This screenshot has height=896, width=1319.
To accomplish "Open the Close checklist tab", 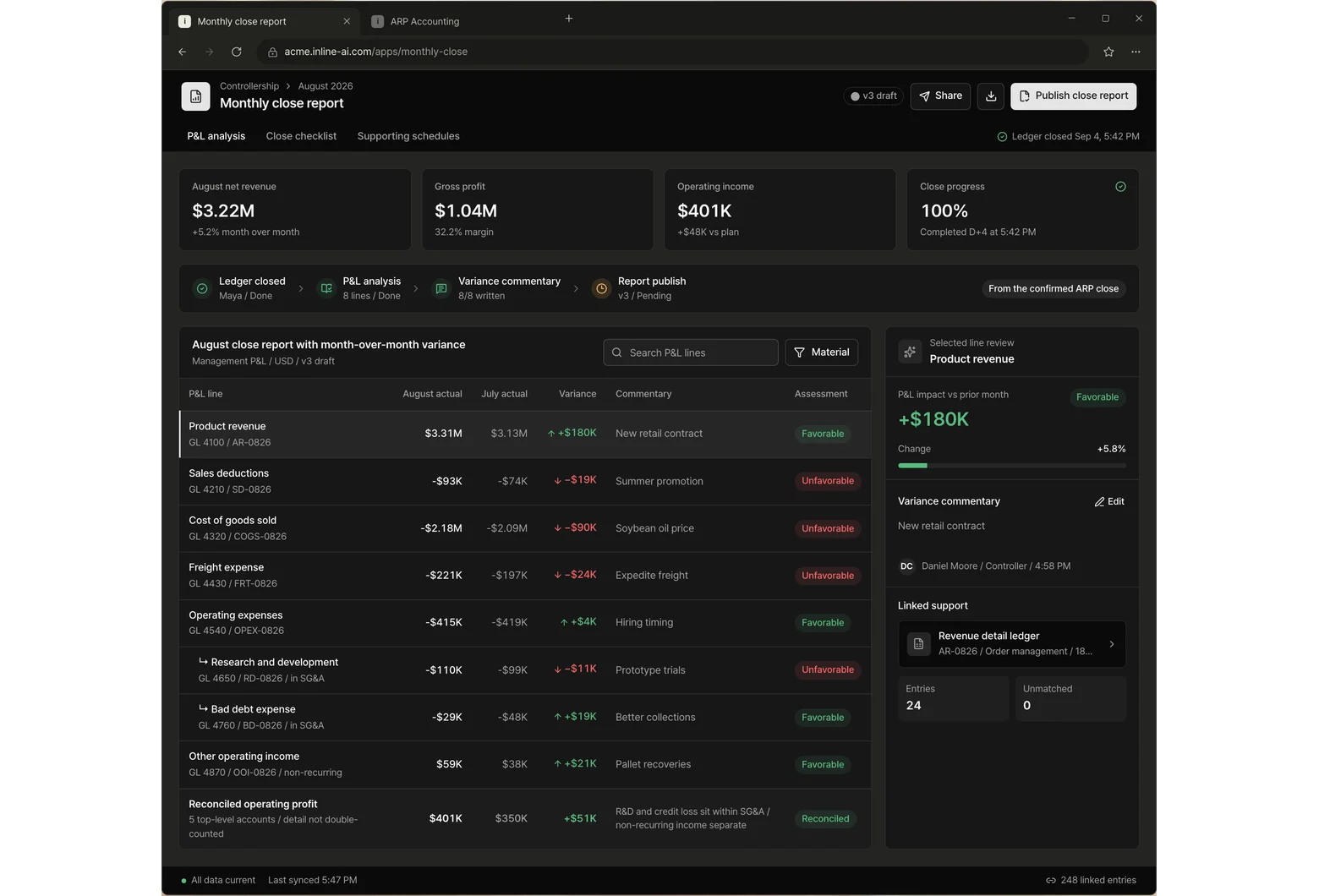I will click(301, 136).
